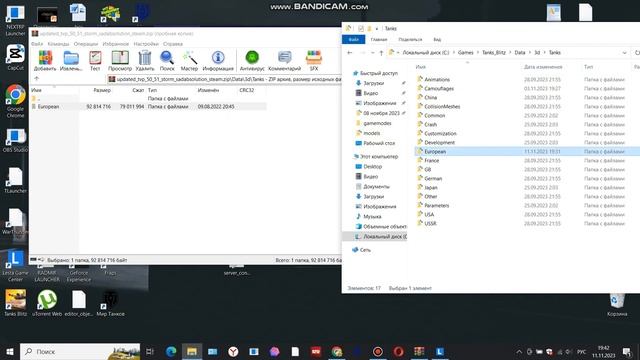
Task: Open Explorer File (Файл) tab
Action: 353,40
